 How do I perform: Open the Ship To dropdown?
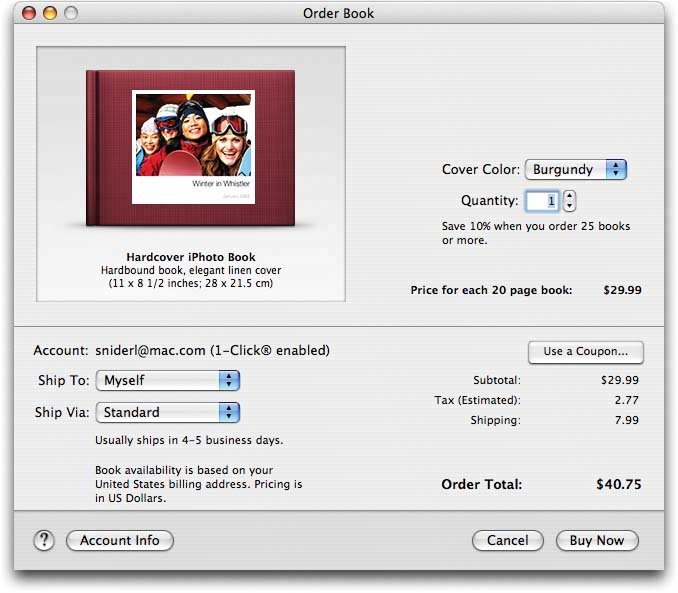coord(168,380)
